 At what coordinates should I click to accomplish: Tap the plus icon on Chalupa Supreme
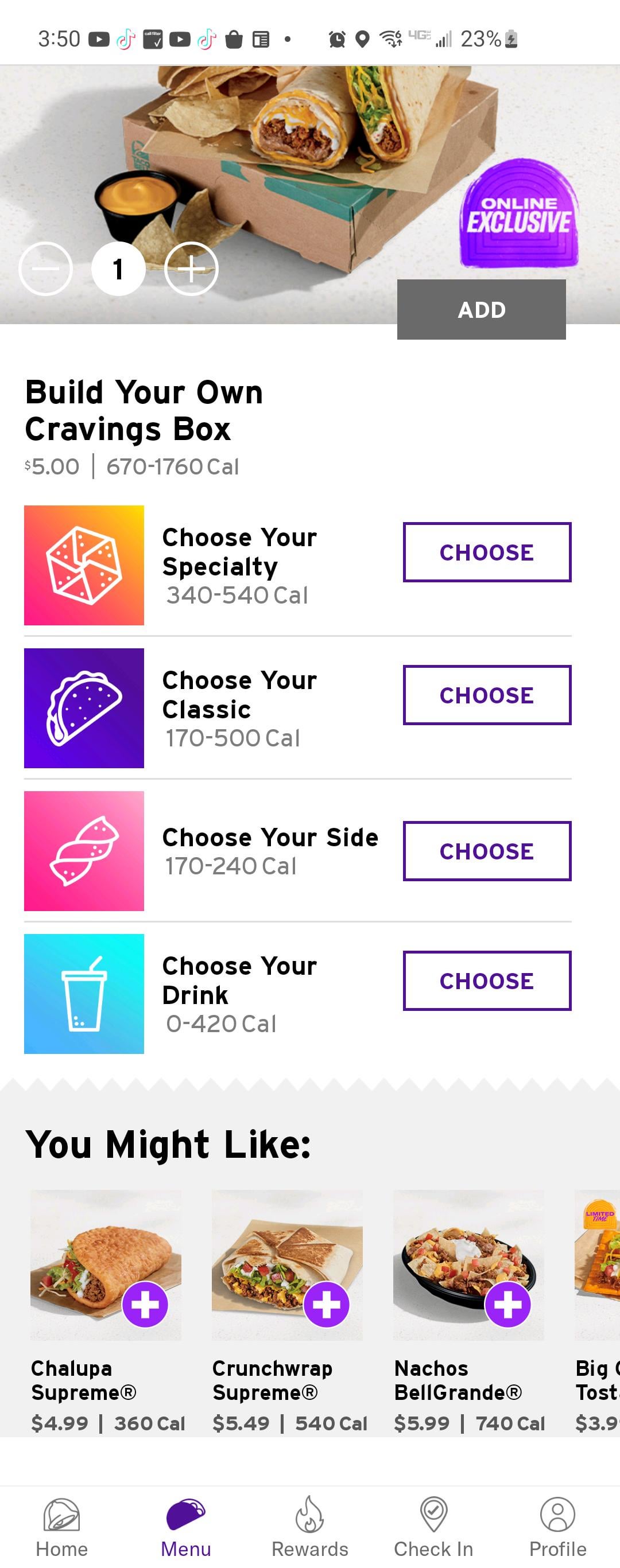coord(145,1305)
